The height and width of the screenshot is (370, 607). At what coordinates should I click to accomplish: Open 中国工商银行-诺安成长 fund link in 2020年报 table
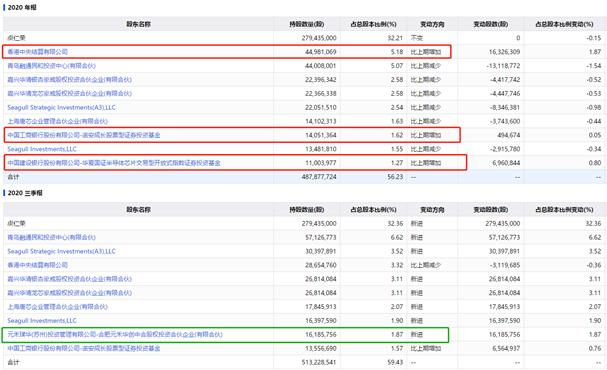point(84,135)
